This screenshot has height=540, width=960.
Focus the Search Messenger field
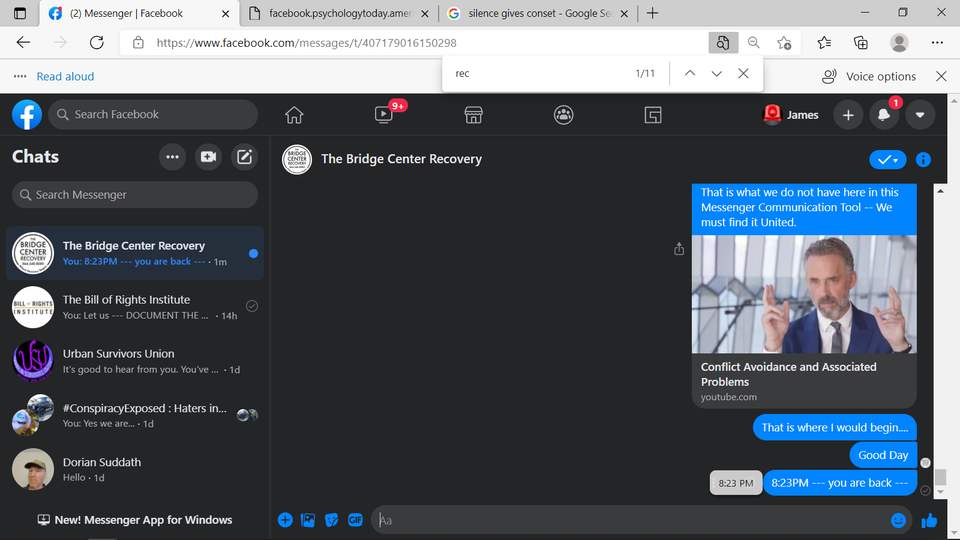(135, 195)
